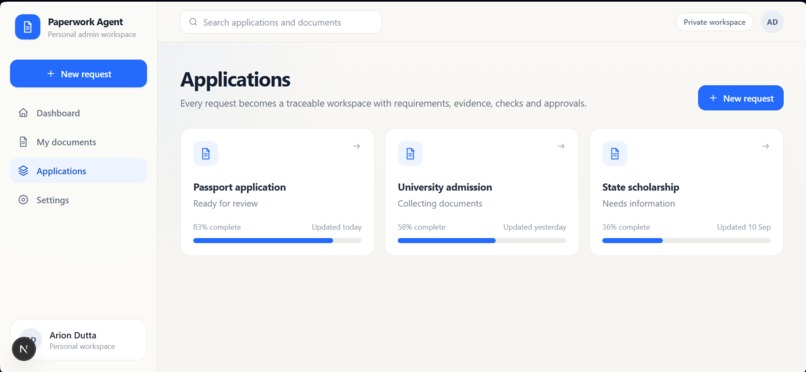Open the Dashboard page
Image resolution: width=806 pixels, height=372 pixels.
[79, 113]
